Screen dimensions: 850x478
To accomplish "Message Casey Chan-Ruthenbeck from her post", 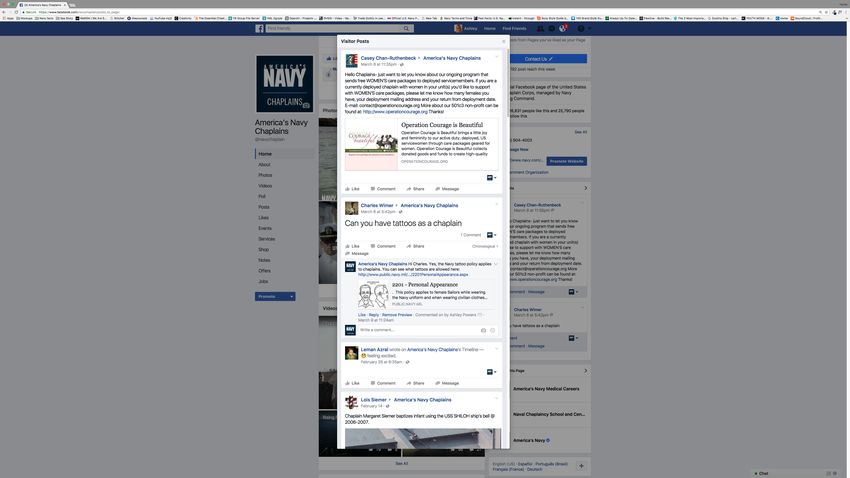I will point(447,189).
